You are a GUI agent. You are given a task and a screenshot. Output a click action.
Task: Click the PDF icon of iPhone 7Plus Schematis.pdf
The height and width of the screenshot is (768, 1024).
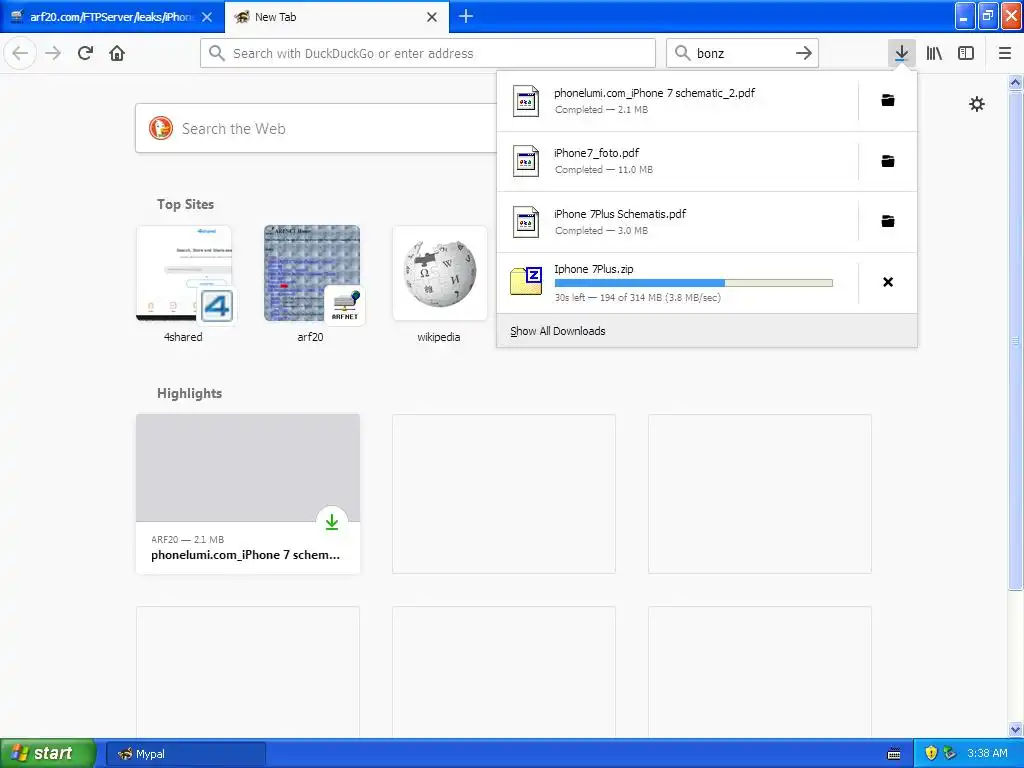click(526, 222)
